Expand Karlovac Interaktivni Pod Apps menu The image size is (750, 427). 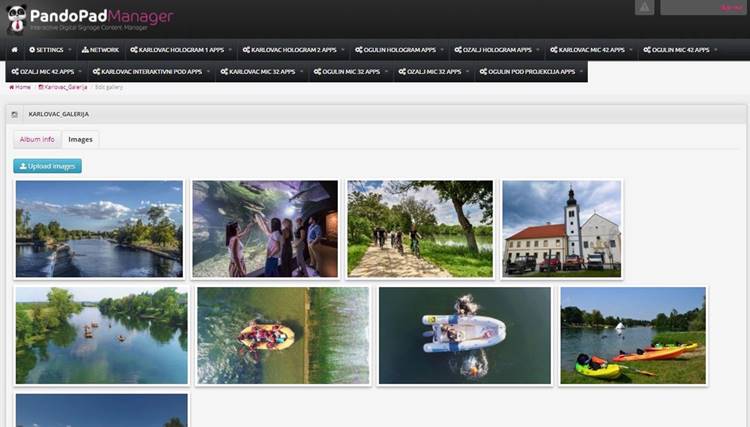coord(151,72)
